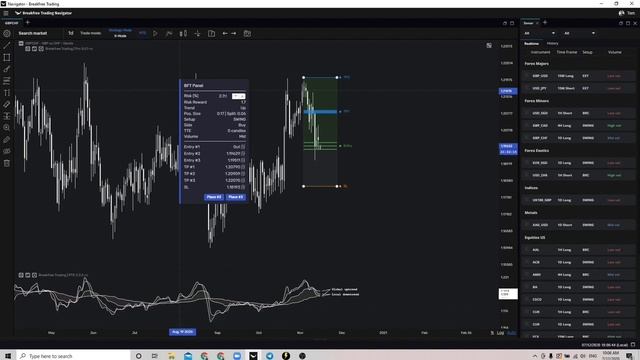Click the orange SL line on chart
Viewport: 640px width, 360px height.
(x=320, y=186)
